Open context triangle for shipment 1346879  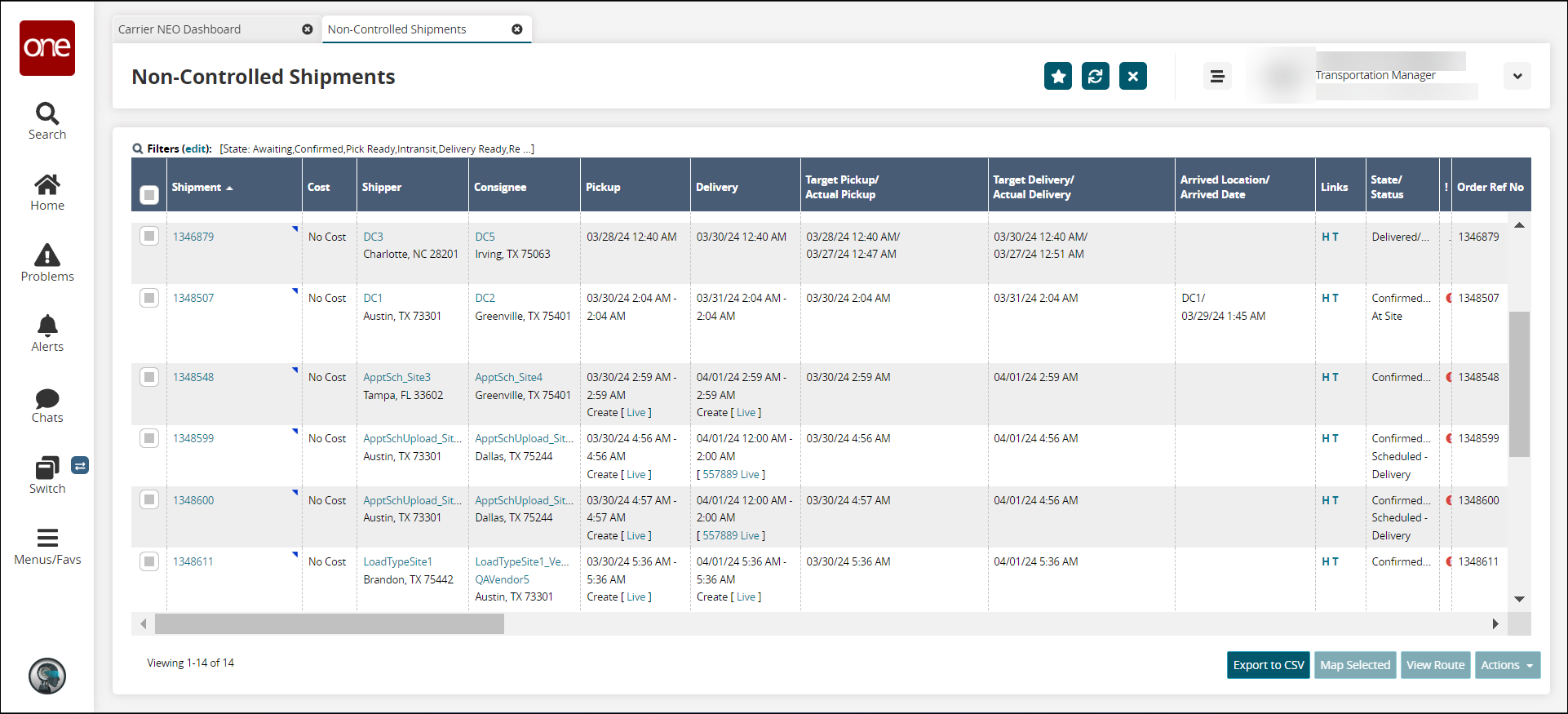pyautogui.click(x=295, y=228)
